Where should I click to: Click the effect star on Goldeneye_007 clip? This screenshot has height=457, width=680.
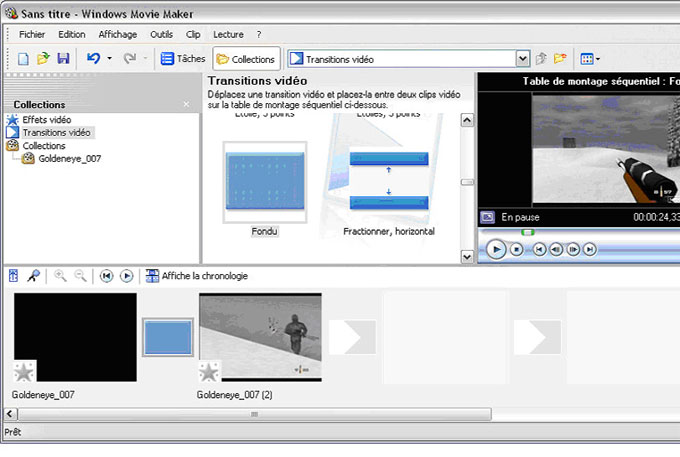(x=23, y=372)
